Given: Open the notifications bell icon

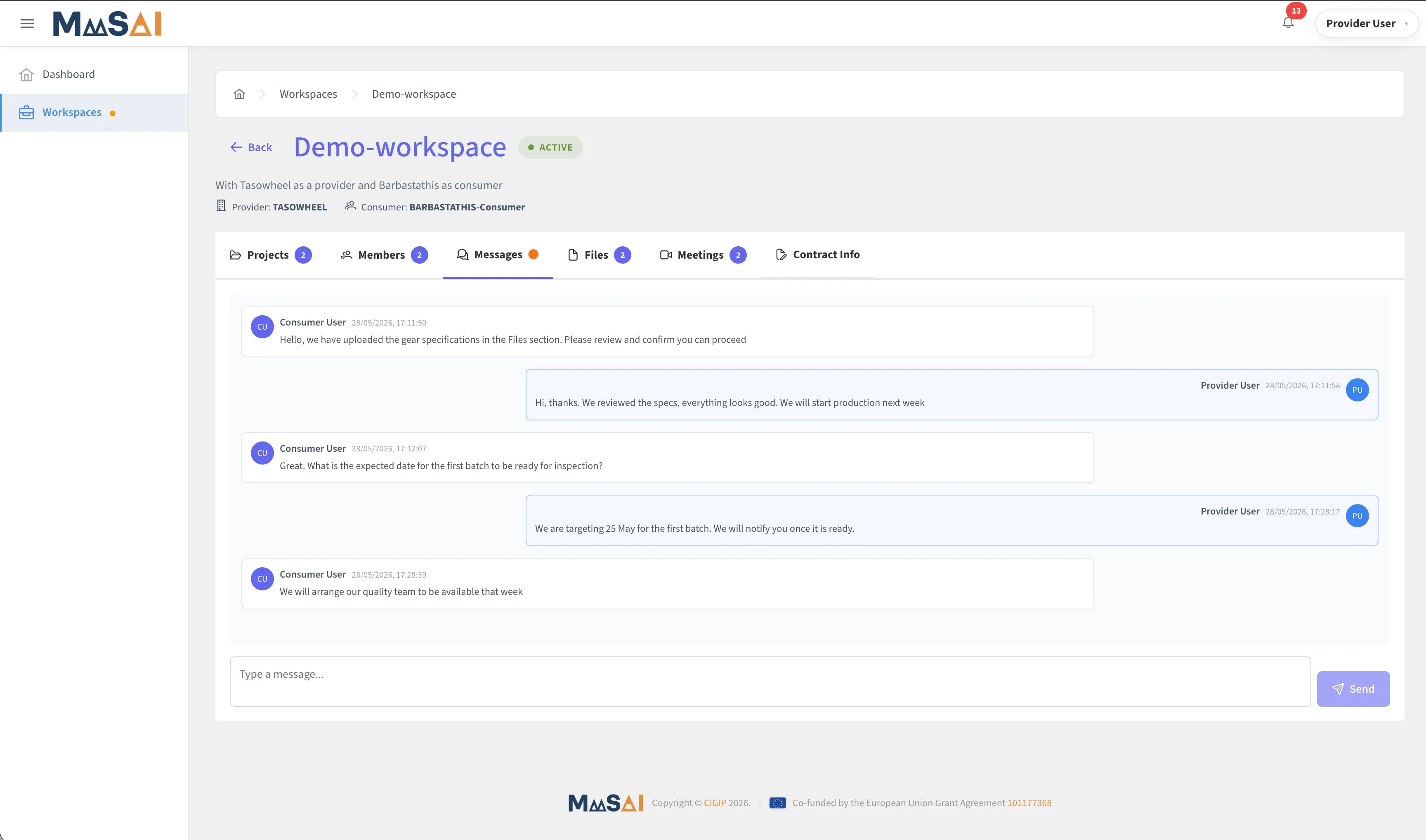Looking at the screenshot, I should click(x=1288, y=23).
